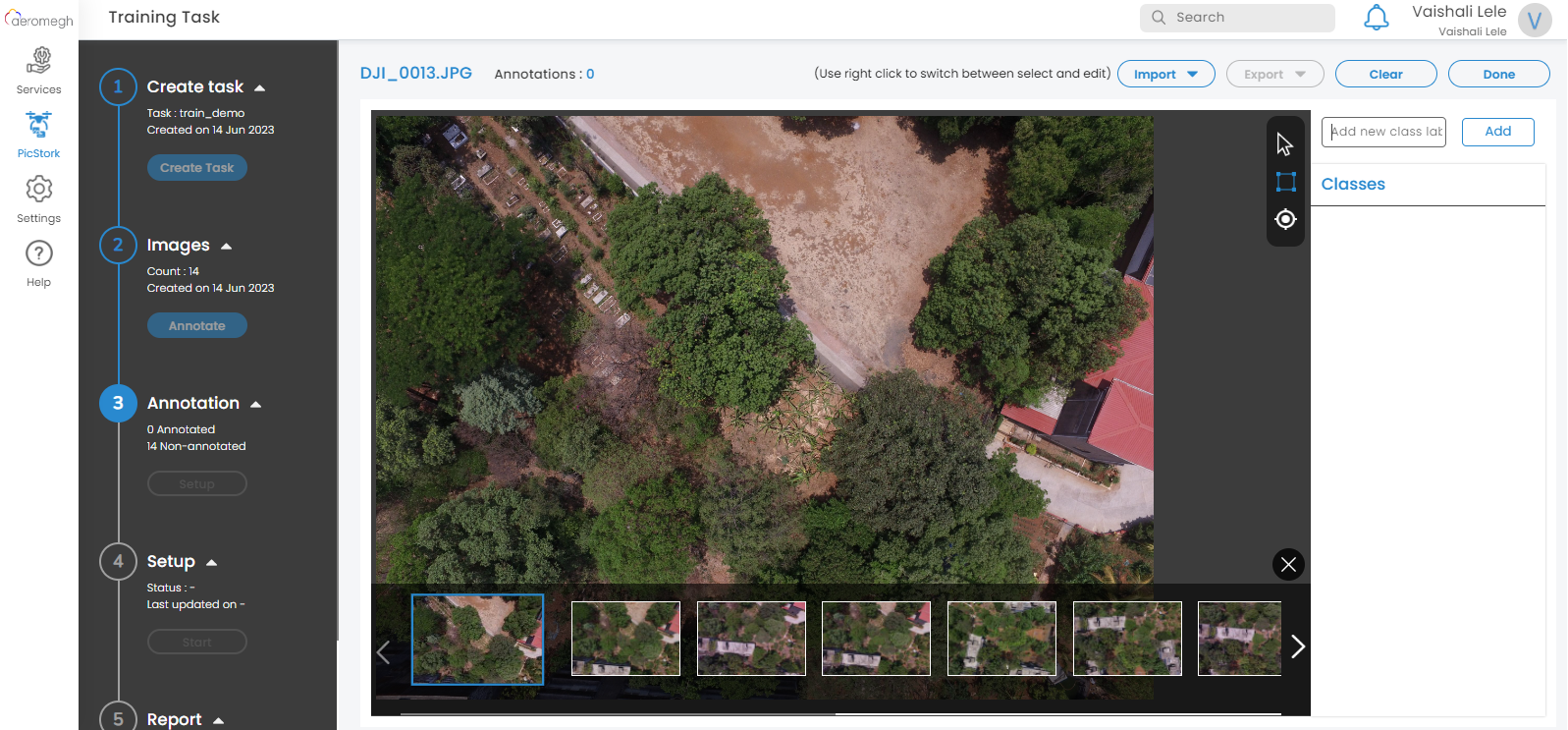
Task: Open the Import dropdown
Action: click(1165, 75)
